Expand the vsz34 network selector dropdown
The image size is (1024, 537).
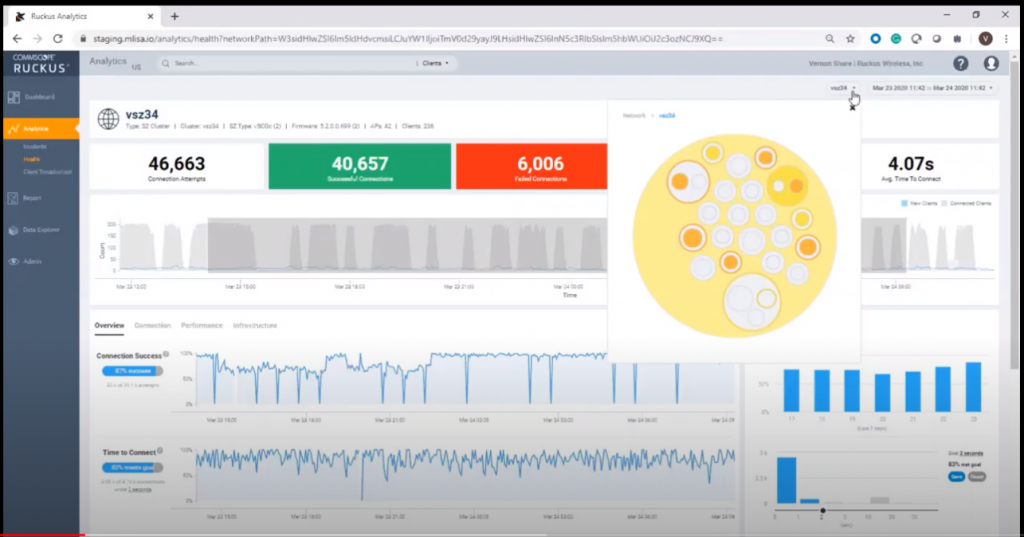click(843, 88)
